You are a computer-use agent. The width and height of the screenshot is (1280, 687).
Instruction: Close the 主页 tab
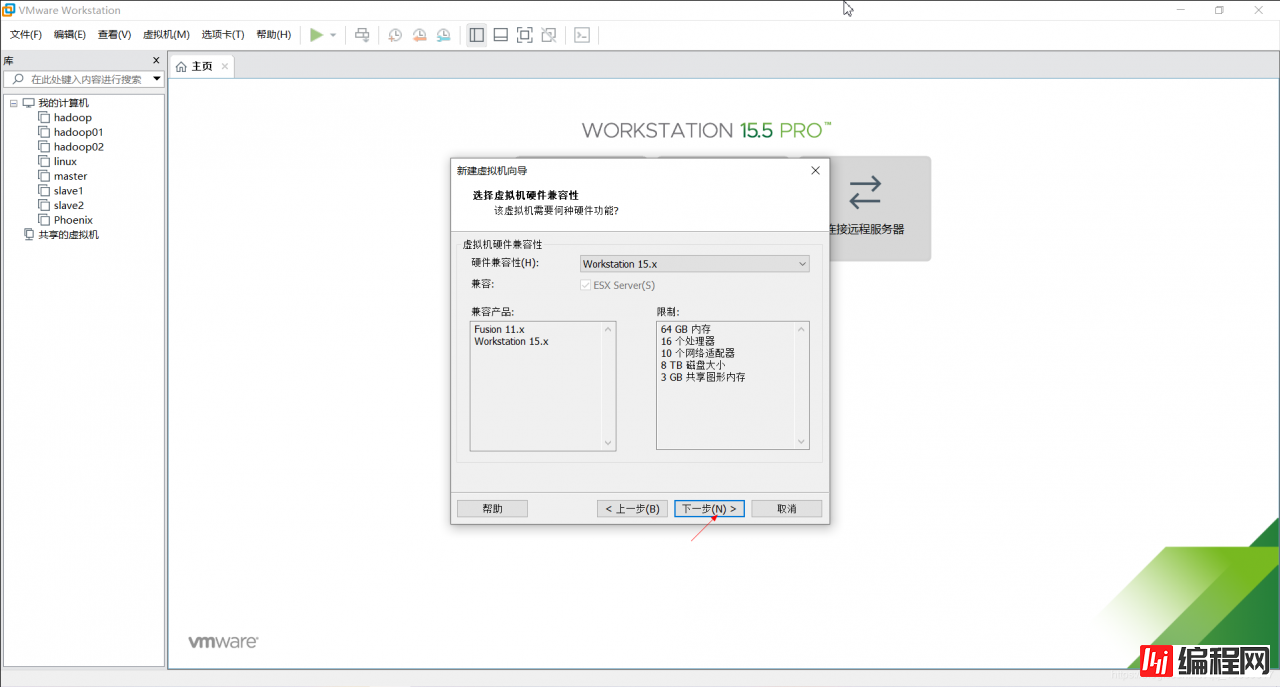click(225, 67)
